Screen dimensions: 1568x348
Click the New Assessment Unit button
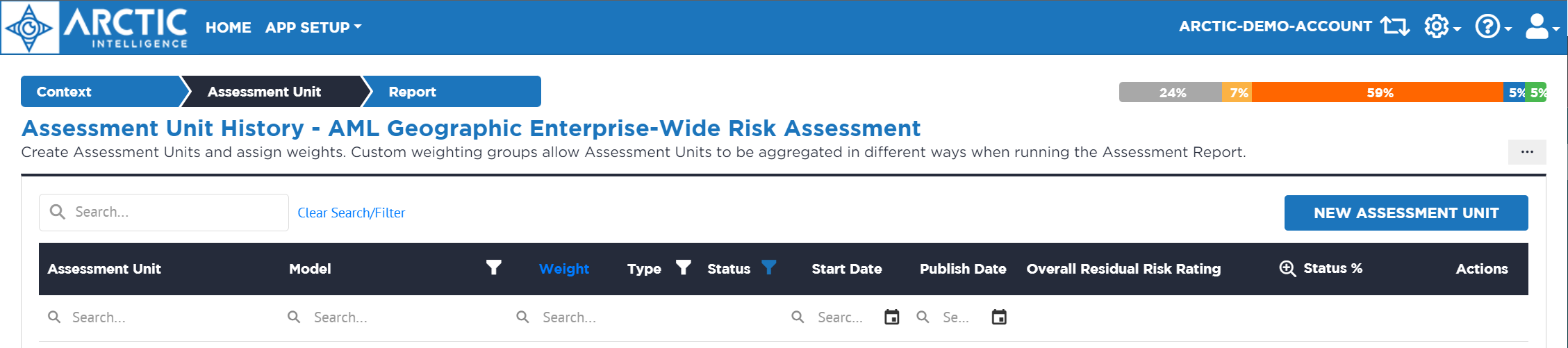tap(1406, 213)
